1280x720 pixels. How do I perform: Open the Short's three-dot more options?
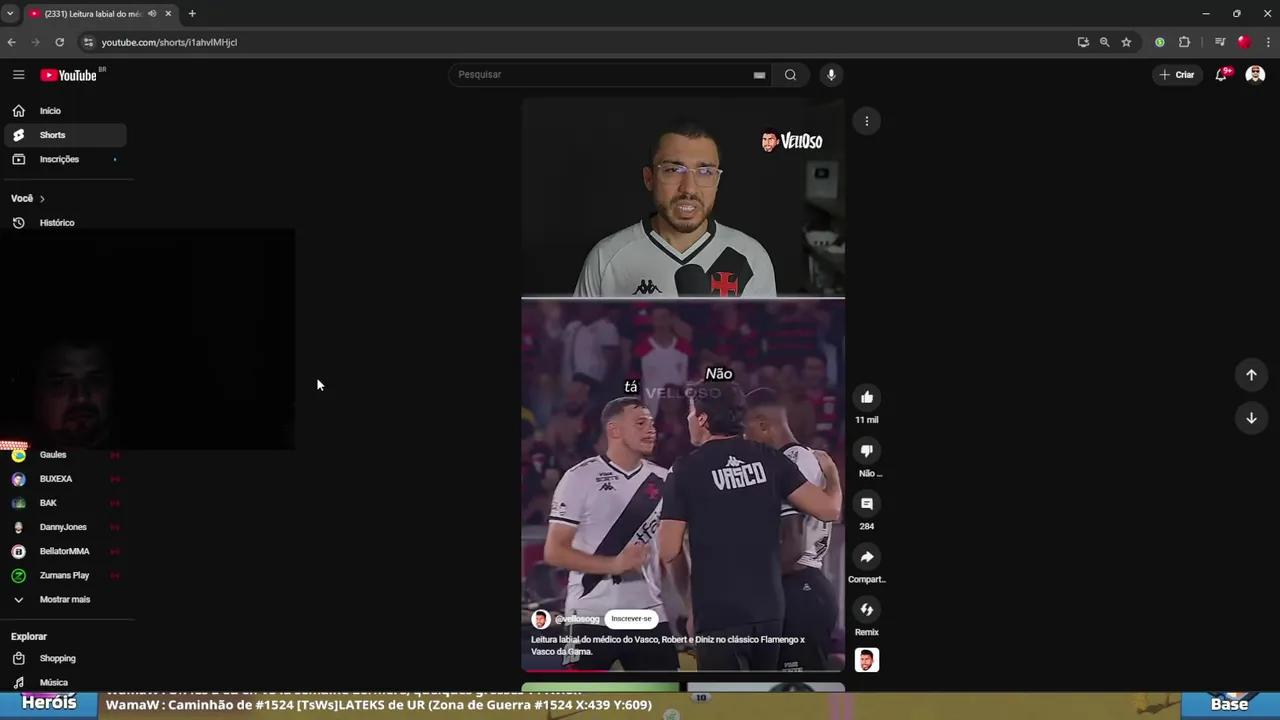tap(867, 121)
